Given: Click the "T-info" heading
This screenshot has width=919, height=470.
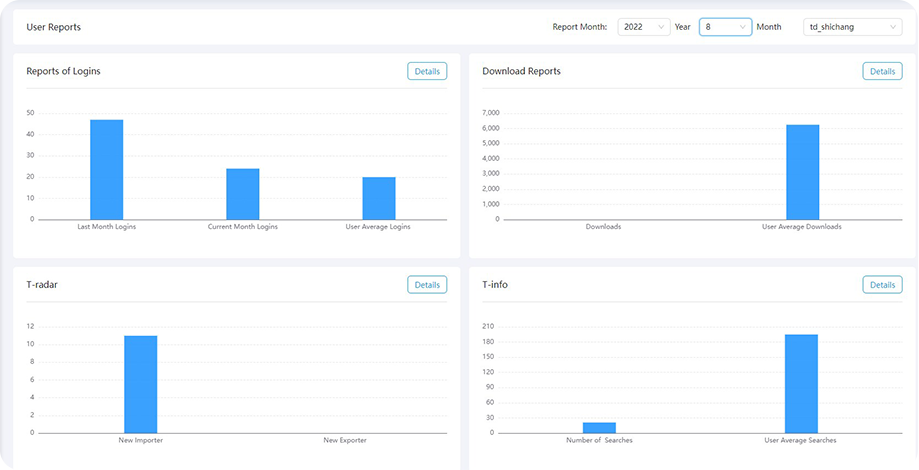Looking at the screenshot, I should pos(495,285).
